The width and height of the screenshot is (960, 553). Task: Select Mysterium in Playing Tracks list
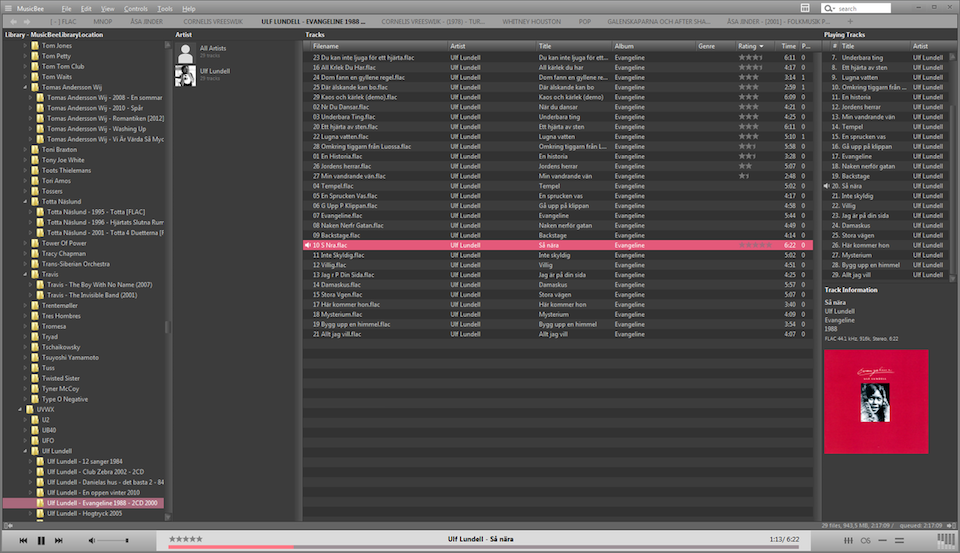(x=856, y=255)
